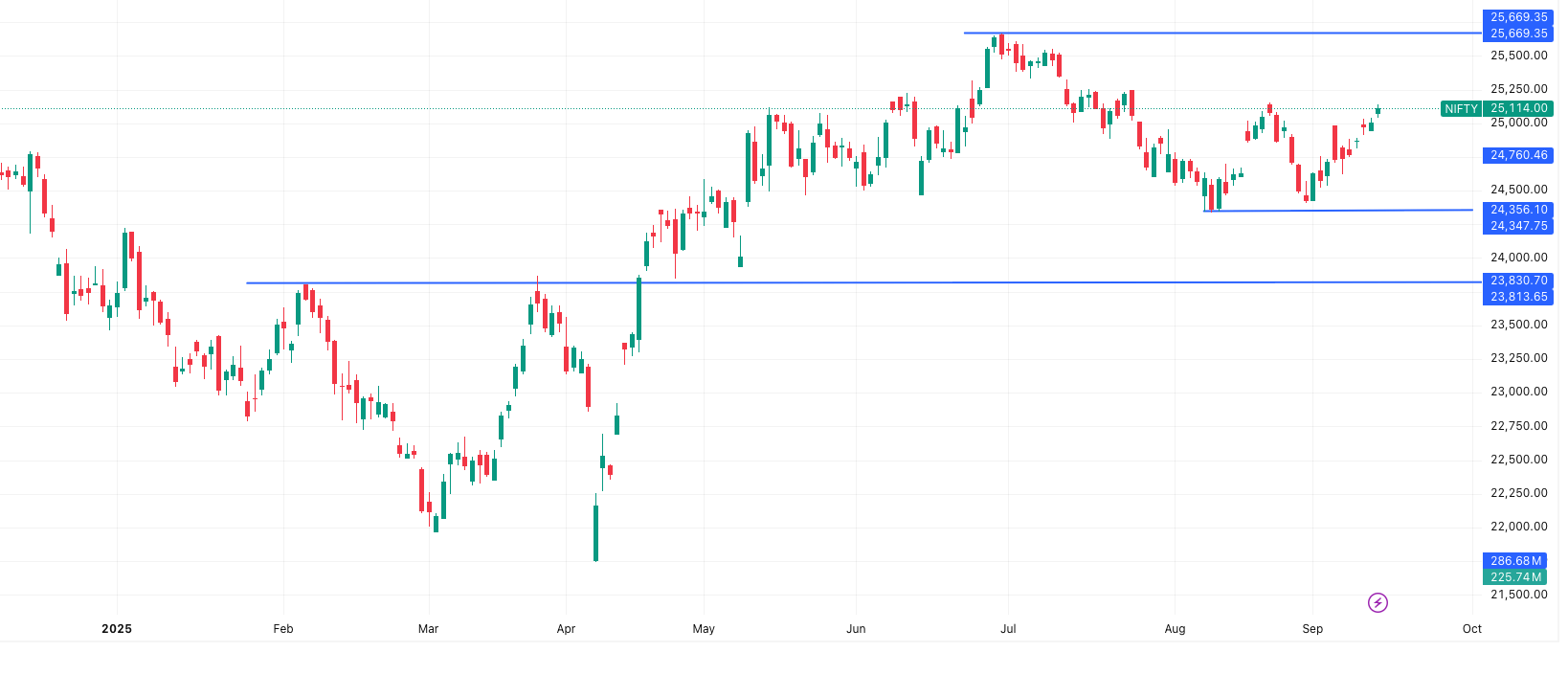Click the 2025 year label on time axis

tap(117, 629)
